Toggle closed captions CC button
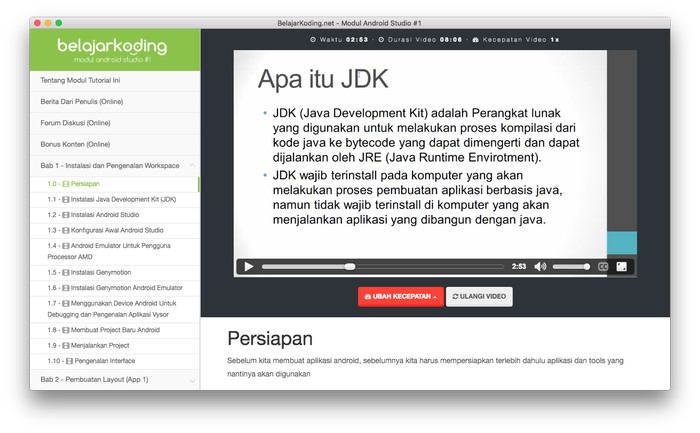The width and height of the screenshot is (700, 433). point(603,266)
